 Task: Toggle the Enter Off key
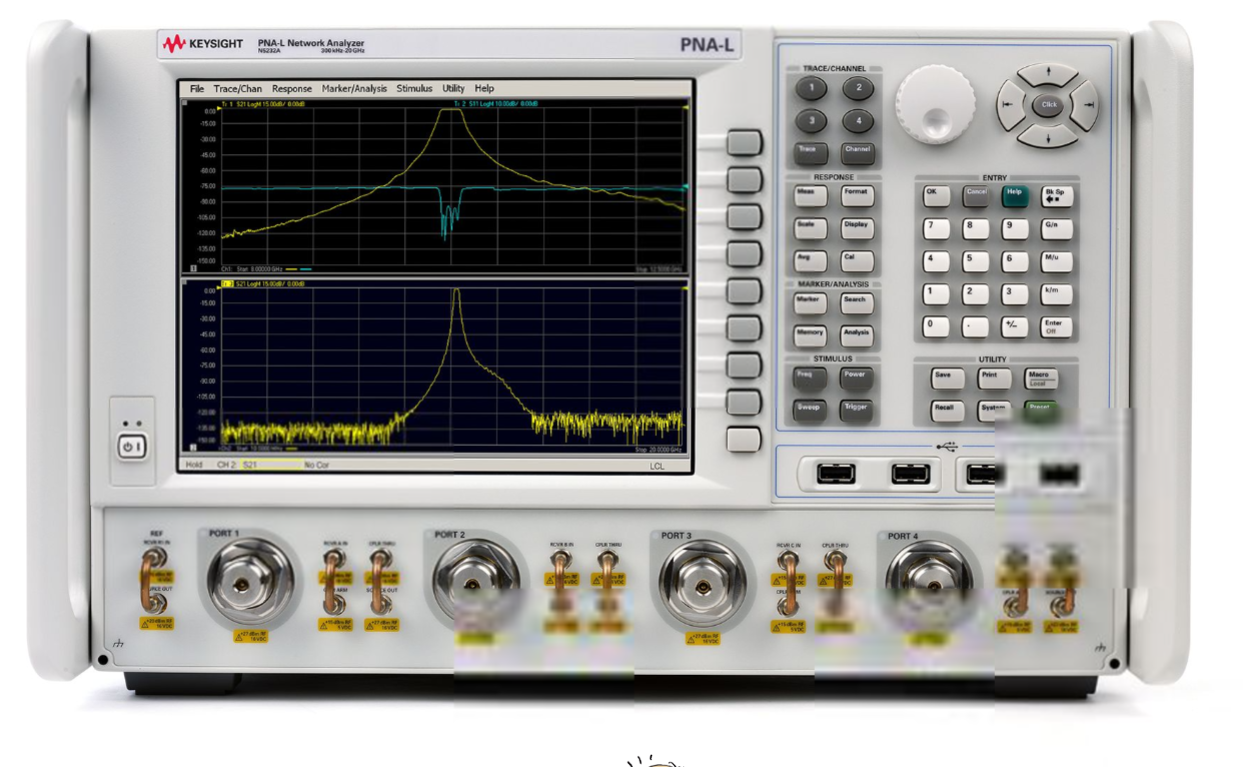point(1055,327)
